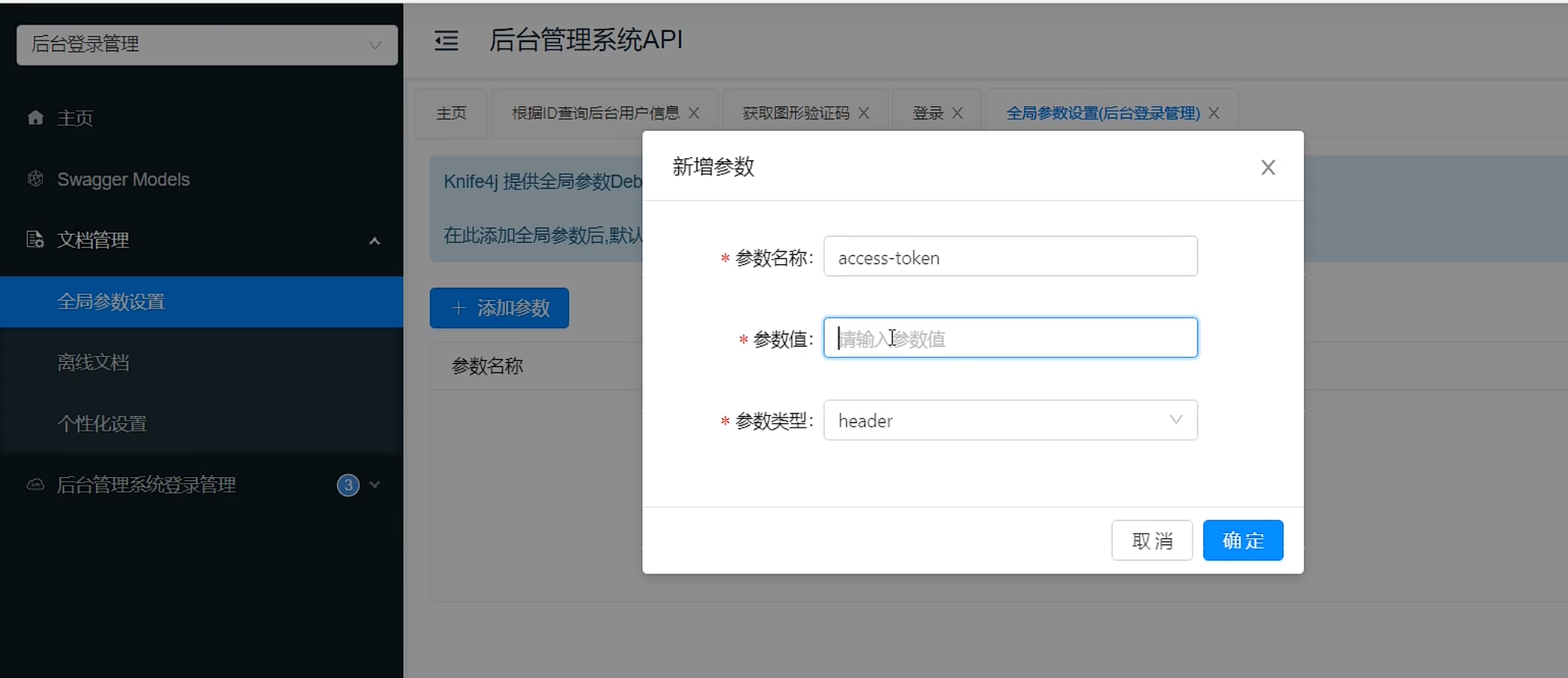Click the 参数名称 input field
Image resolution: width=1568 pixels, height=678 pixels.
(x=1010, y=257)
